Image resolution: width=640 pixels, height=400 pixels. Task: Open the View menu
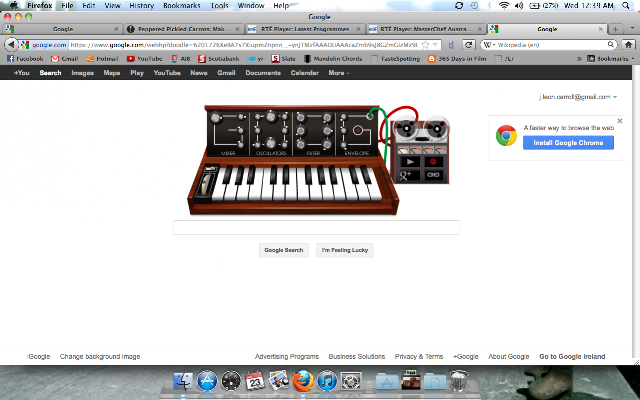[112, 6]
